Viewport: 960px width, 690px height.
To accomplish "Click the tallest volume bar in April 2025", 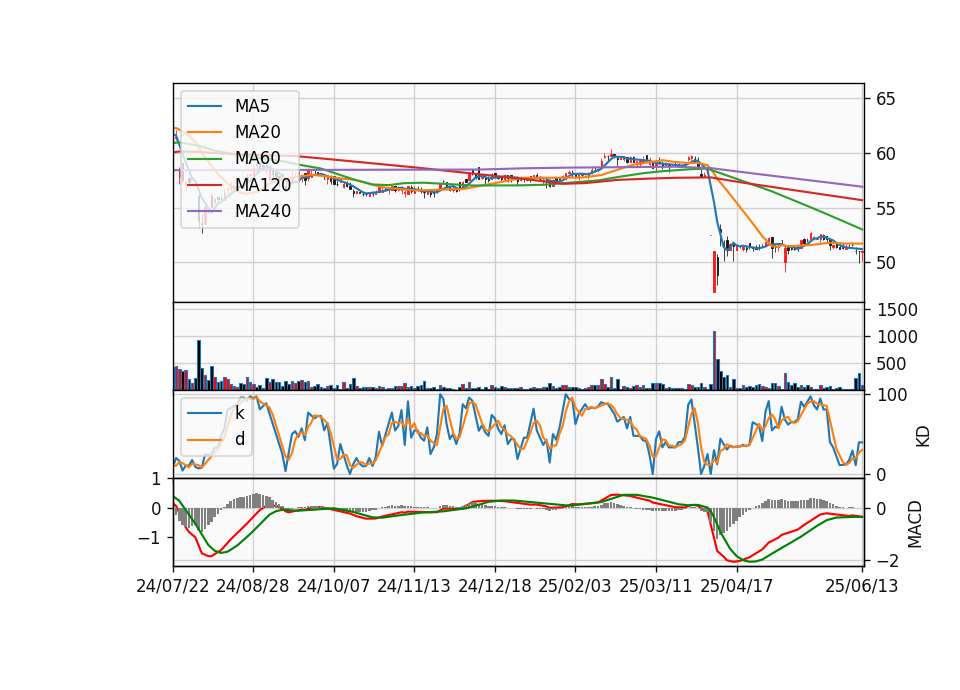I will pos(714,361).
